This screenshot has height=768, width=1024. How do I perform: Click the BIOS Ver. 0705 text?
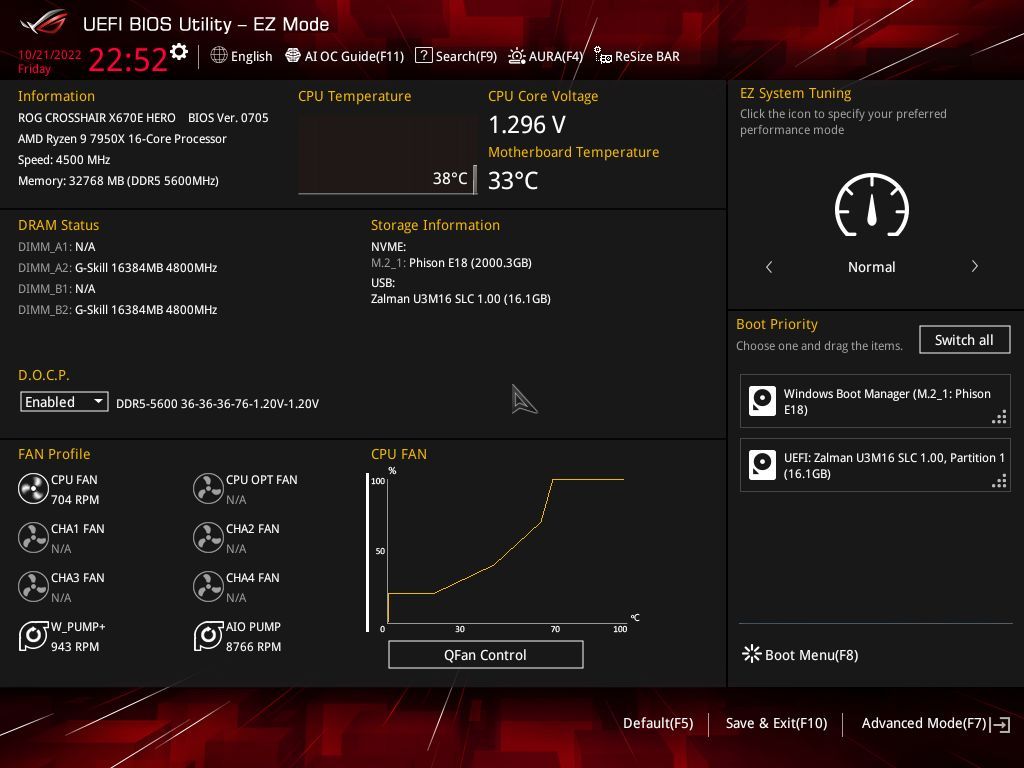(x=228, y=118)
